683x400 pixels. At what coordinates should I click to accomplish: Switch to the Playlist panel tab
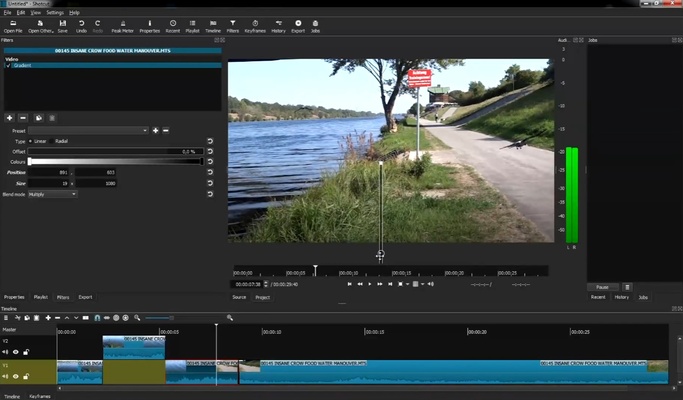tap(41, 297)
